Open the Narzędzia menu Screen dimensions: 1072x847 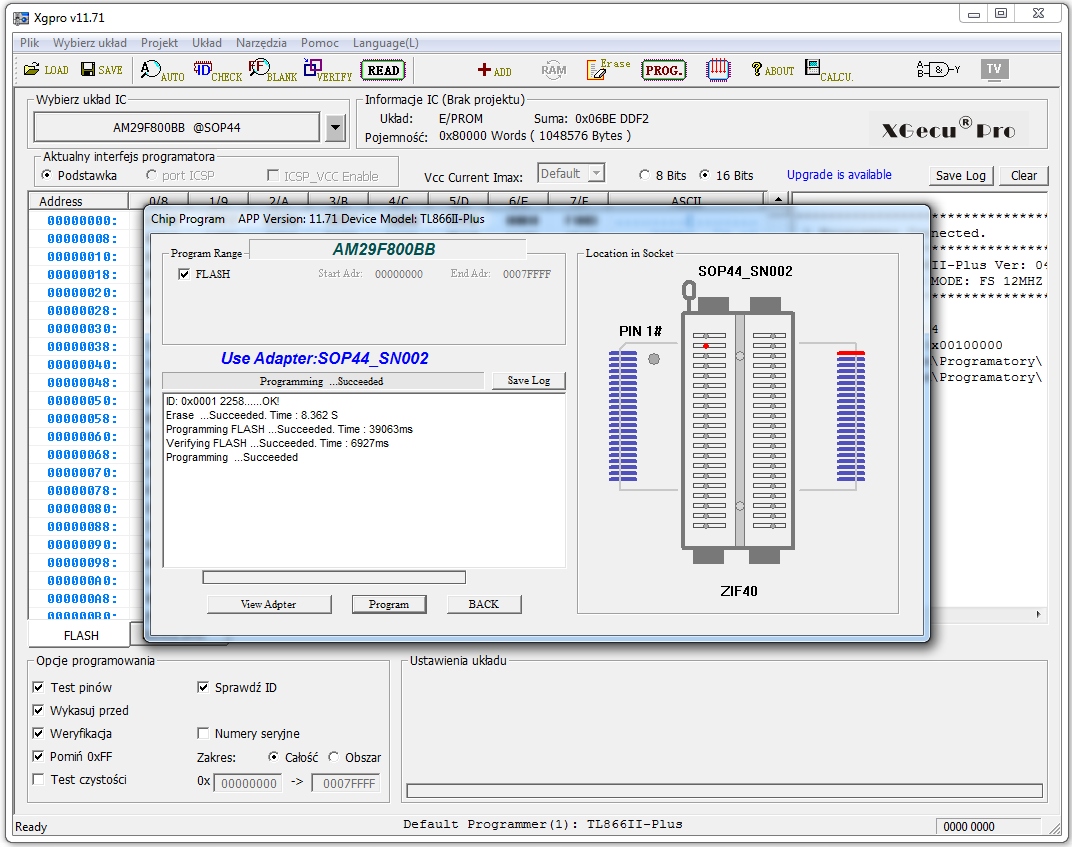point(261,43)
